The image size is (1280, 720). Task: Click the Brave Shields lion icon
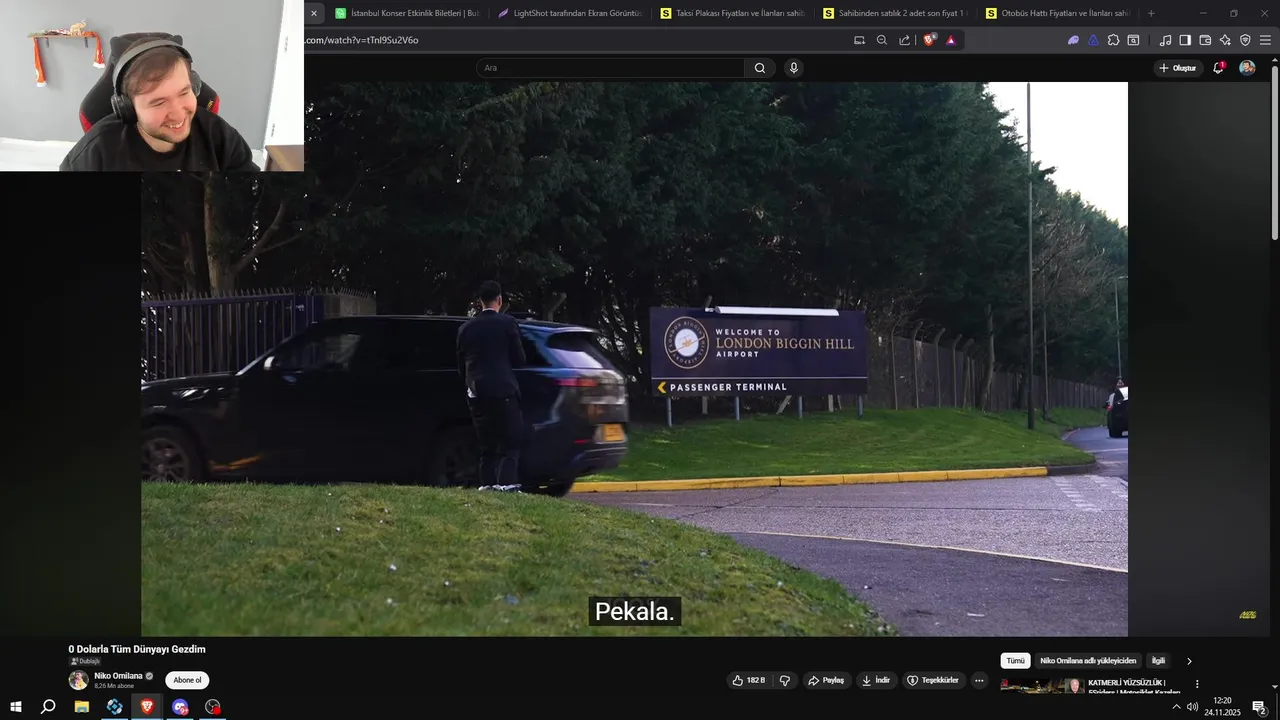pos(929,40)
